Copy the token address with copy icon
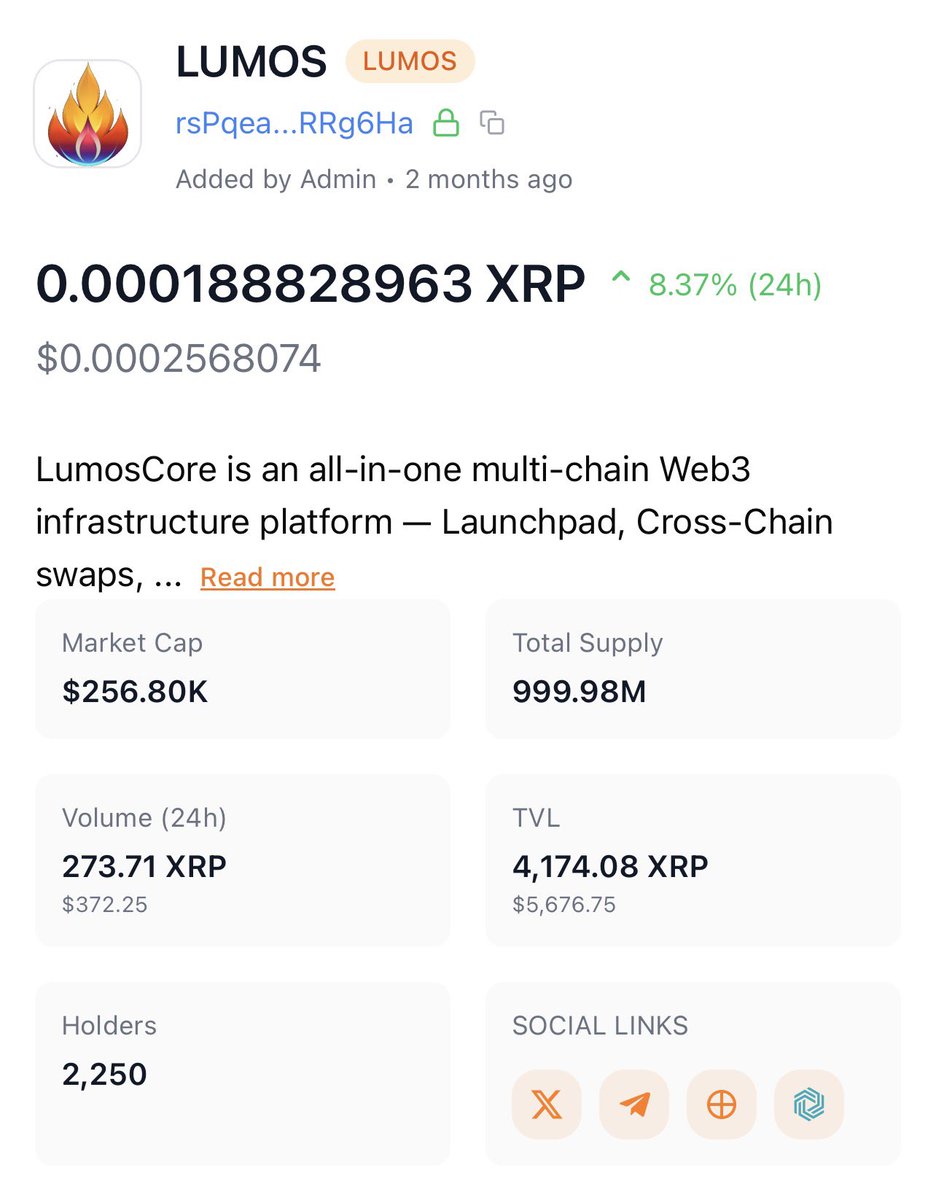The height and width of the screenshot is (1200, 936). (492, 123)
